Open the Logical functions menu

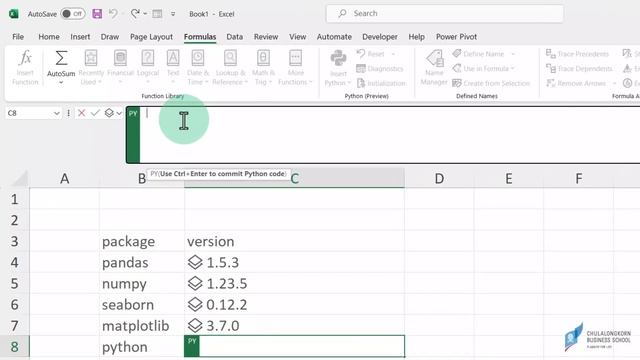[148, 68]
